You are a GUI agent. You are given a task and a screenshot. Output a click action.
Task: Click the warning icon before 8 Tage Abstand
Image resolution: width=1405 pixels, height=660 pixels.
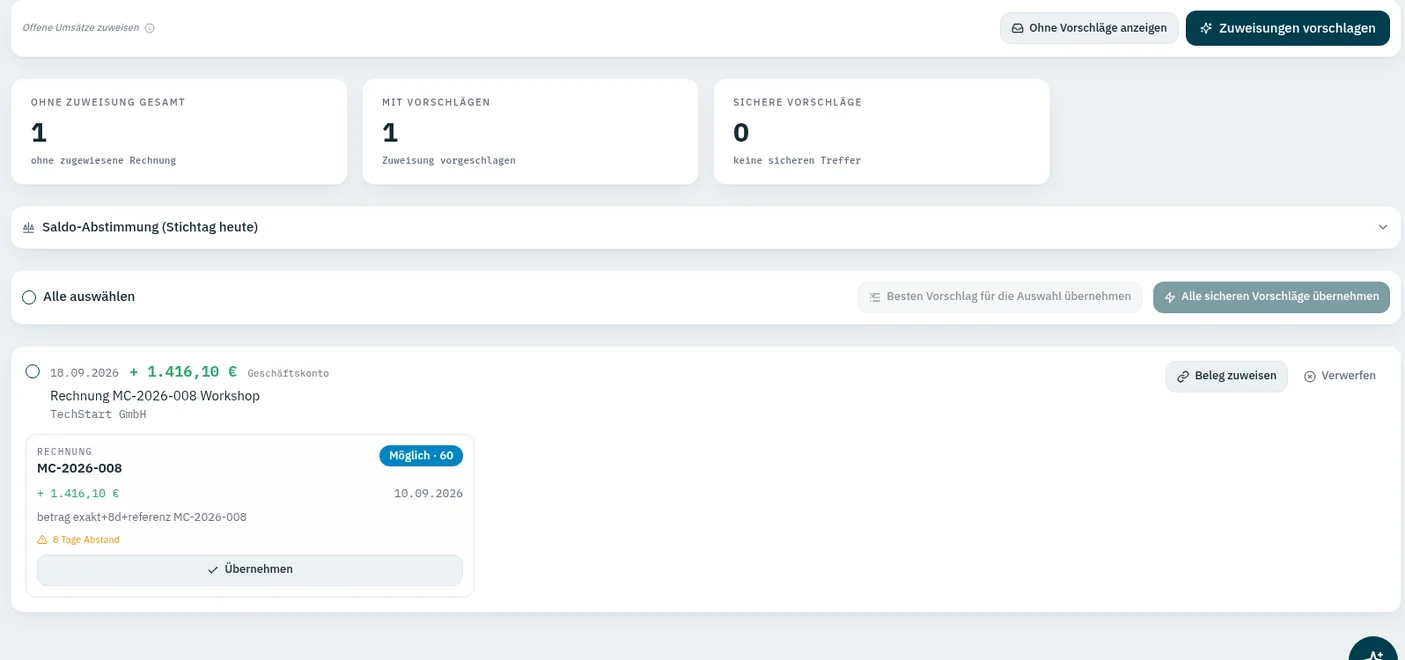(x=42, y=540)
